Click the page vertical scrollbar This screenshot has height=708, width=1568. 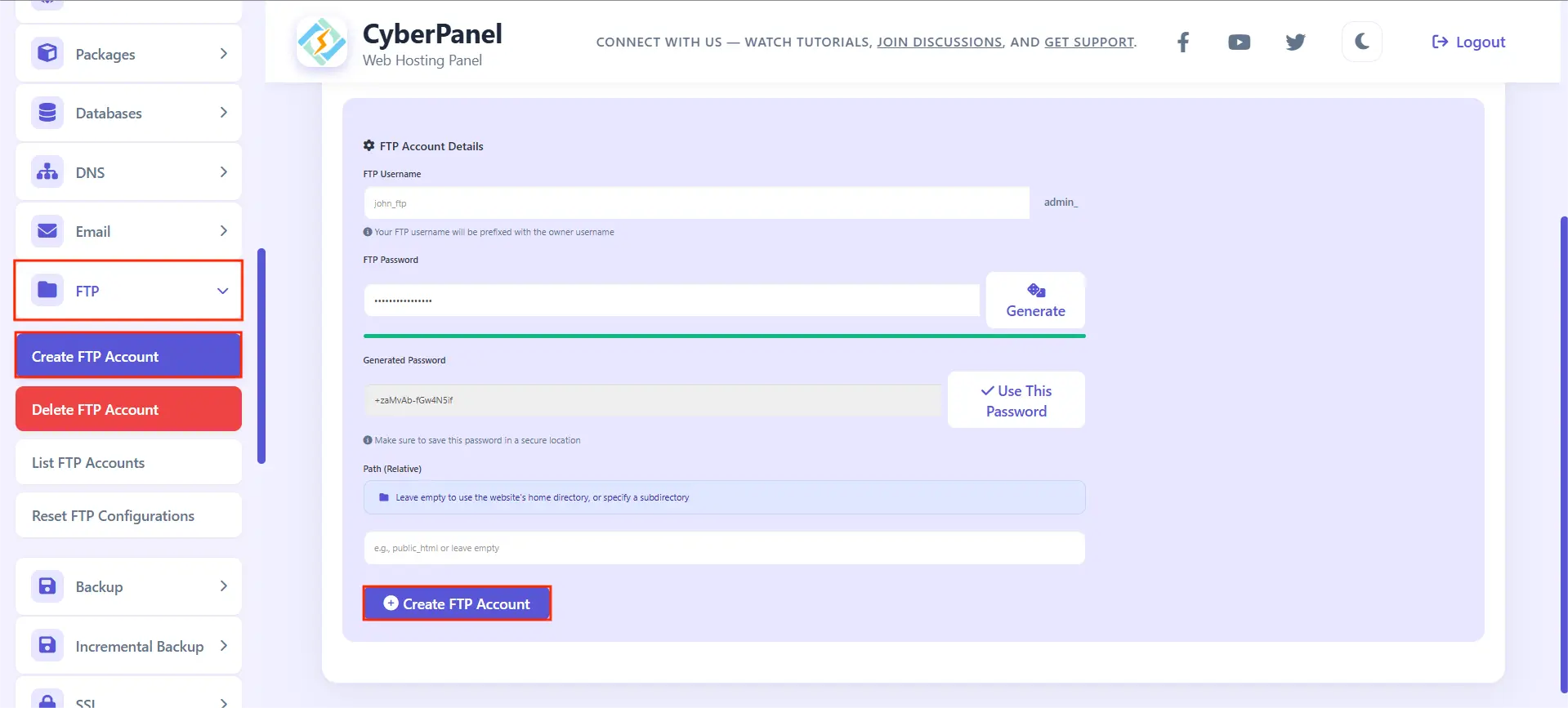click(1564, 454)
